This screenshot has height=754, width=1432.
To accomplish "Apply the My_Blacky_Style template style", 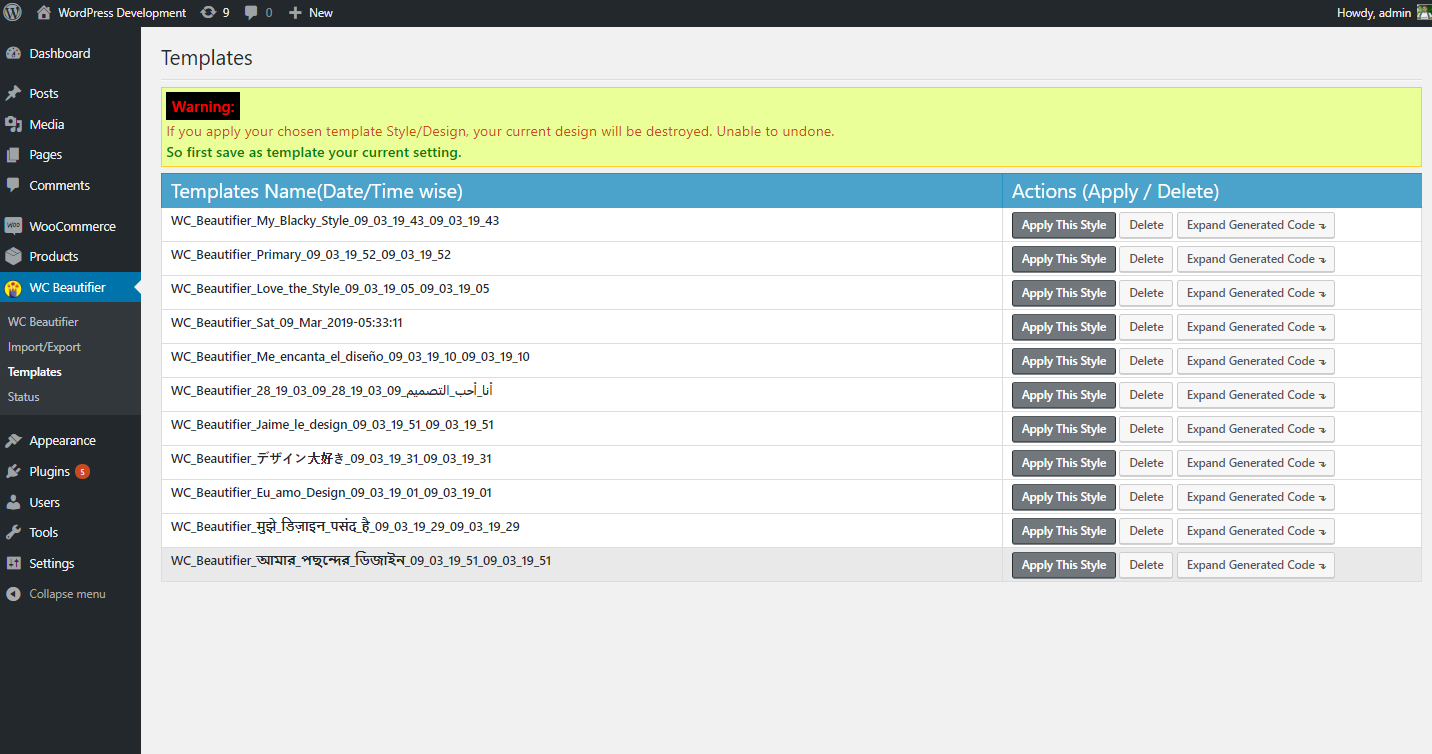I will [x=1064, y=225].
